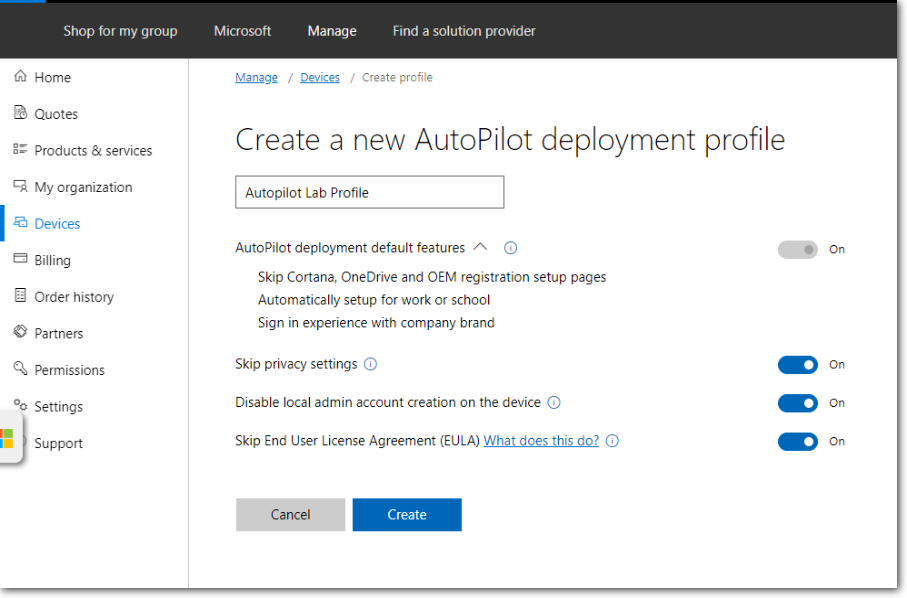
Task: Collapse AutoPilot deployment default features chevron
Action: [480, 247]
